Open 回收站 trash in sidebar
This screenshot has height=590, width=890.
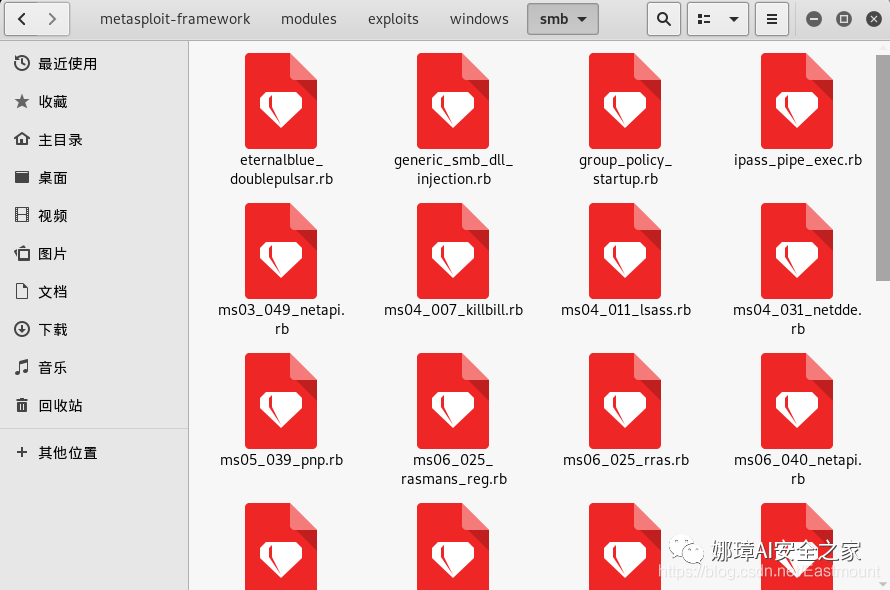pos(94,406)
